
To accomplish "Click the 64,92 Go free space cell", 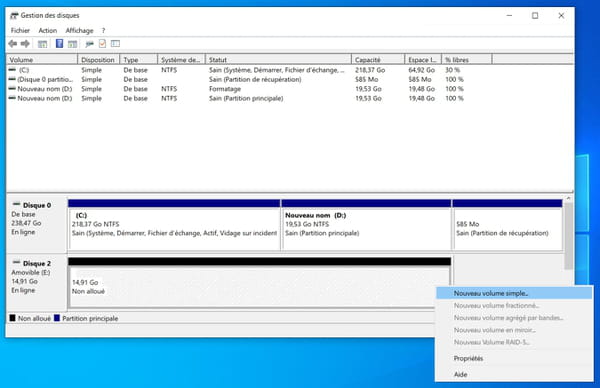I will click(422, 70).
